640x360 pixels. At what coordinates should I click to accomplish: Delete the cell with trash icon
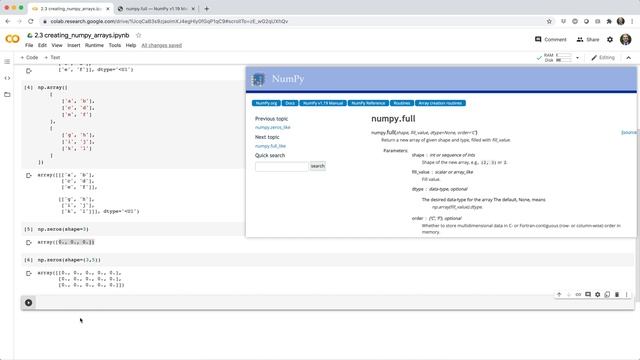point(617,294)
